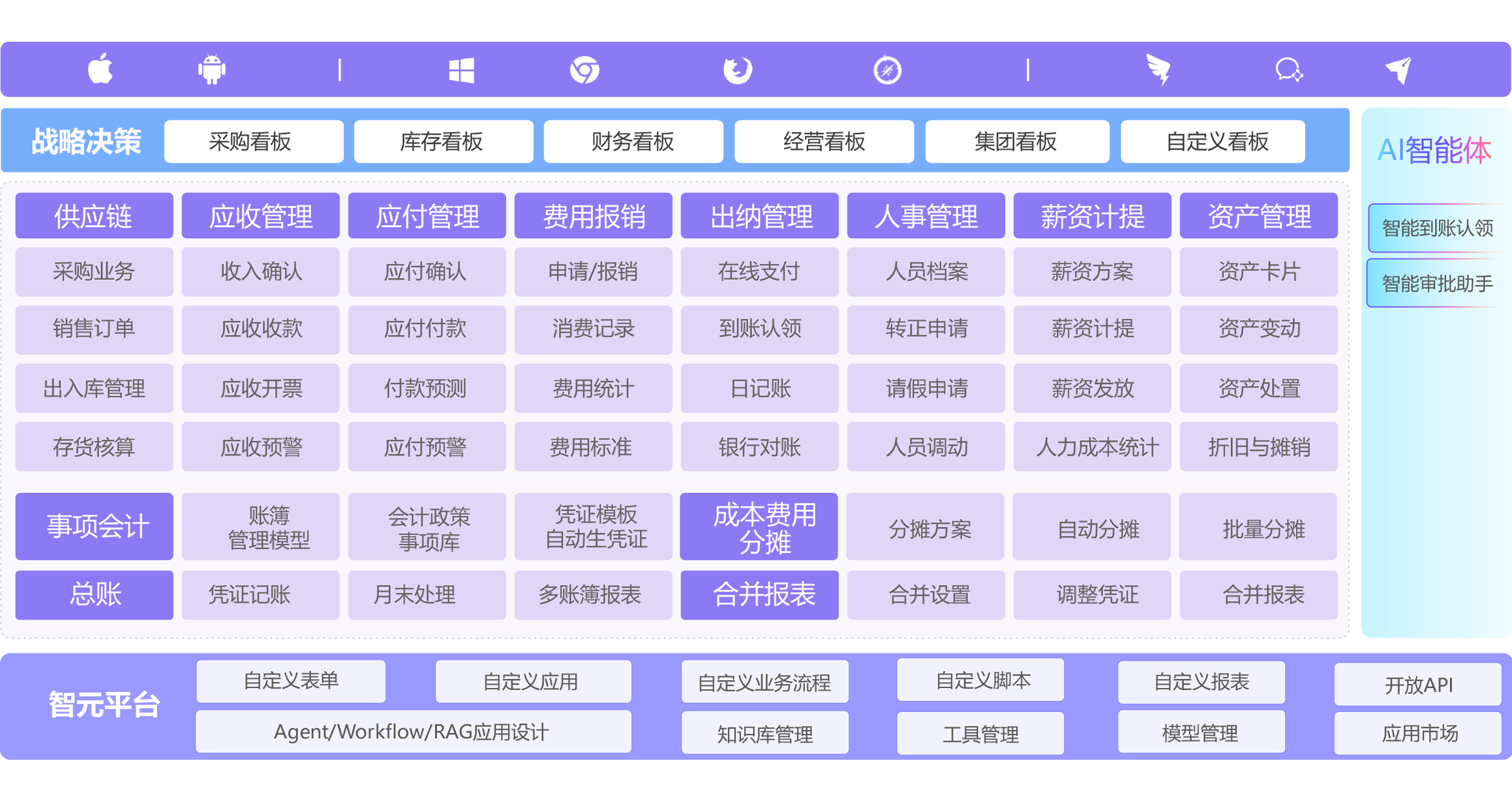Click the 智能到账认领 agent button

(x=1436, y=228)
